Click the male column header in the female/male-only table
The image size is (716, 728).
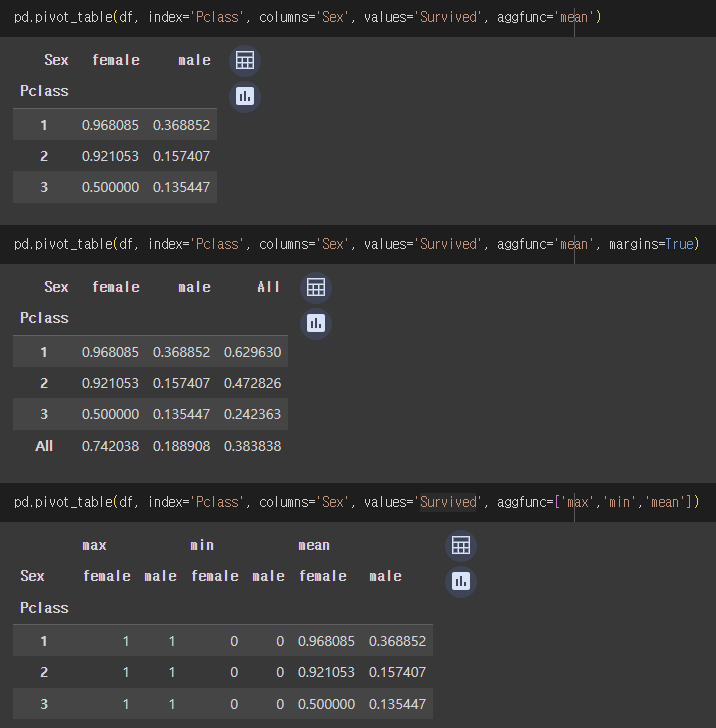pos(194,60)
